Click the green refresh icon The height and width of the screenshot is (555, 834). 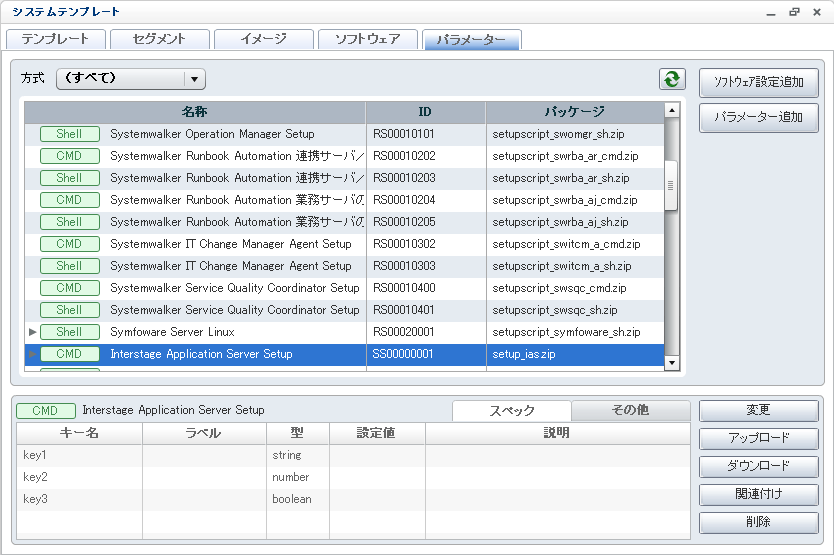672,80
